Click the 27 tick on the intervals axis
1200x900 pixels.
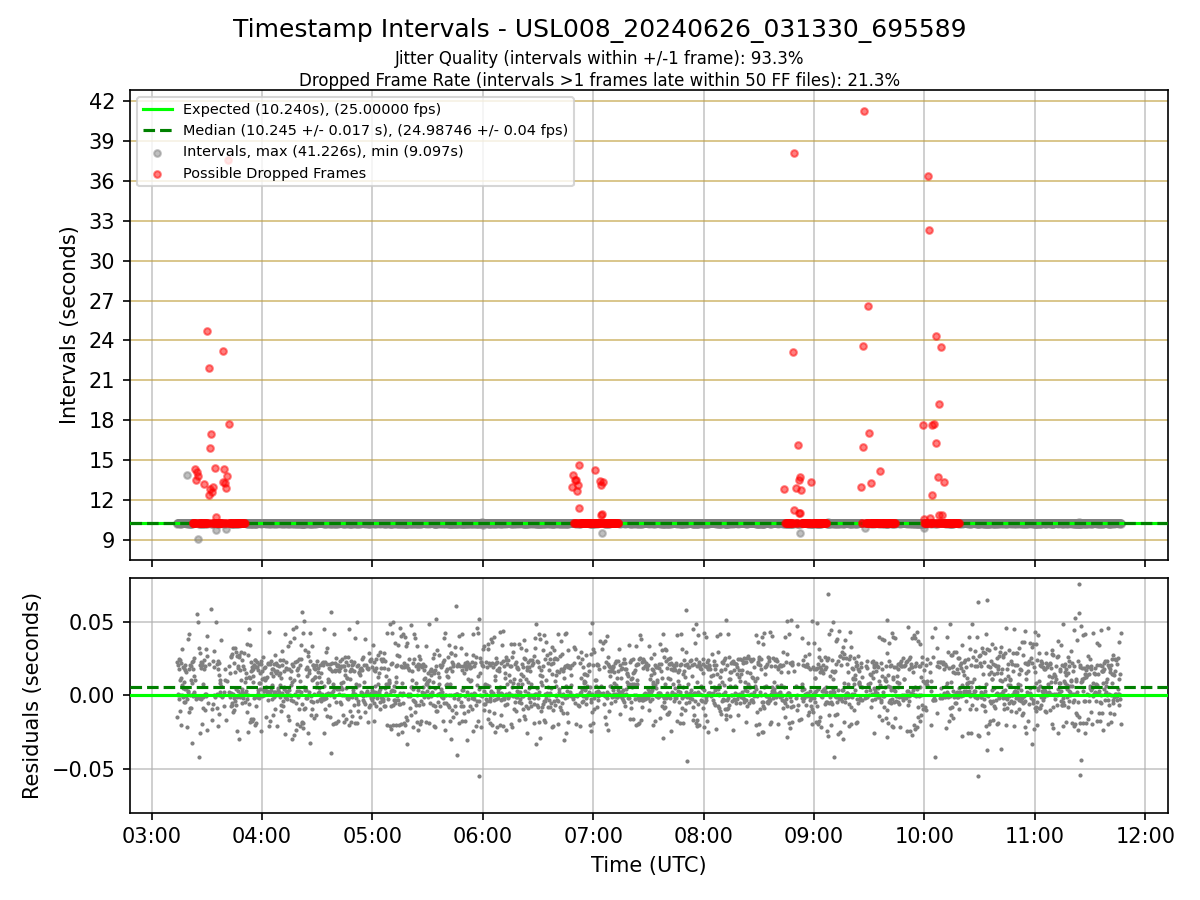(102, 301)
